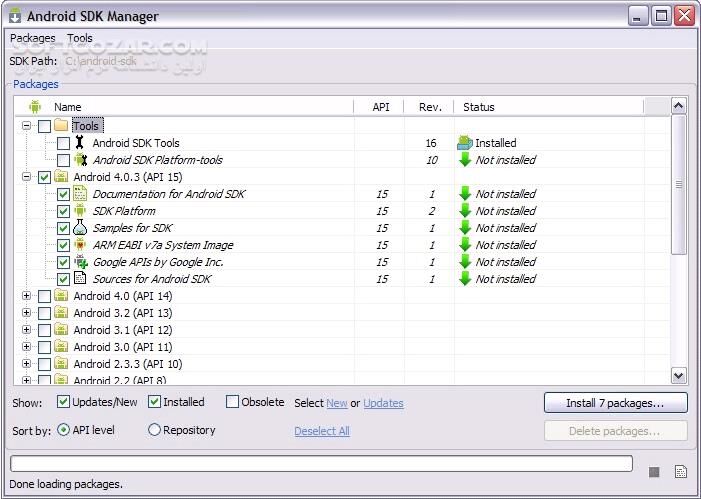701x499 pixels.
Task: Click the Tools folder icon
Action: 61,125
